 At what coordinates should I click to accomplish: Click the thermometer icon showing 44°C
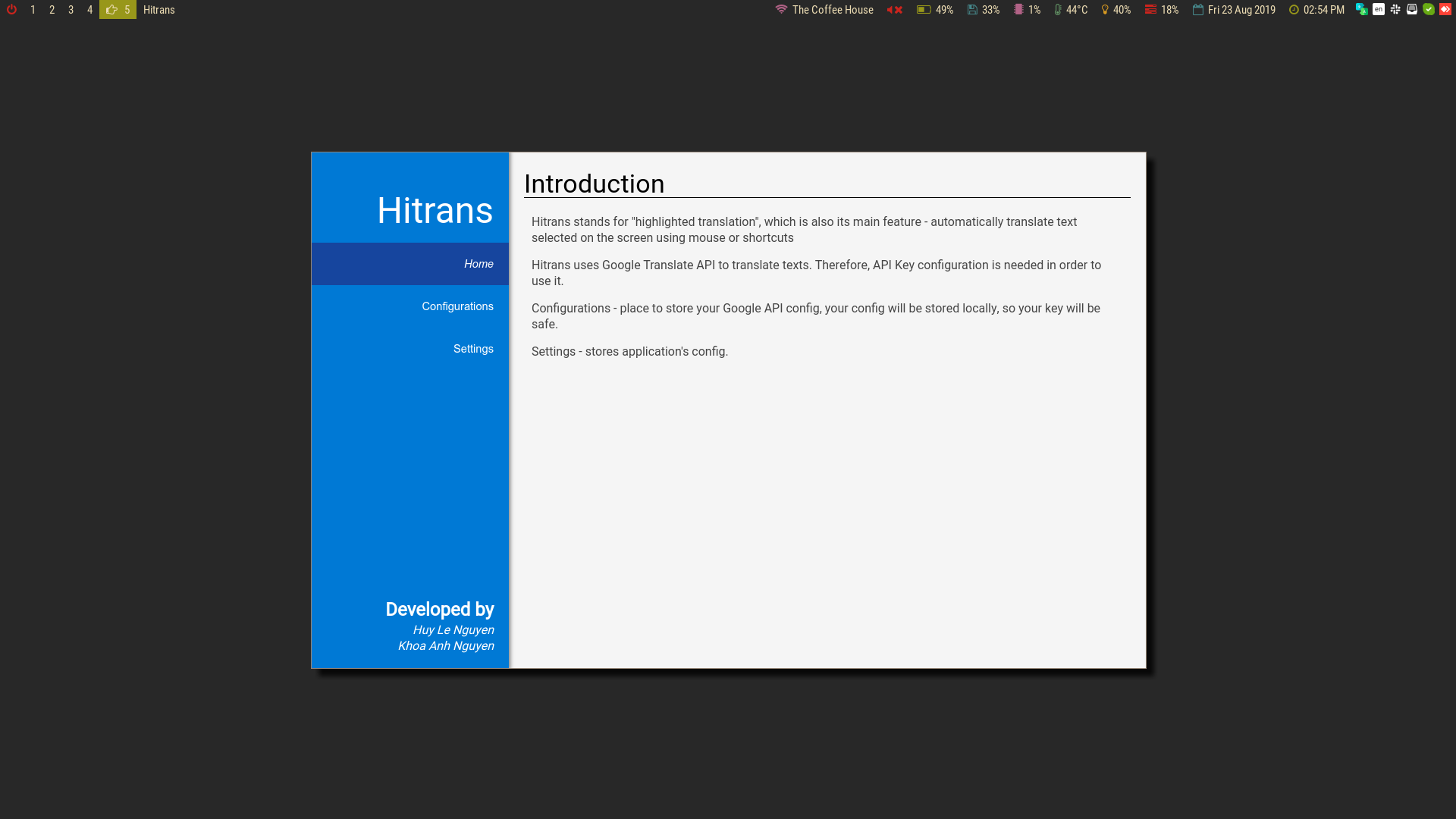tap(1058, 10)
